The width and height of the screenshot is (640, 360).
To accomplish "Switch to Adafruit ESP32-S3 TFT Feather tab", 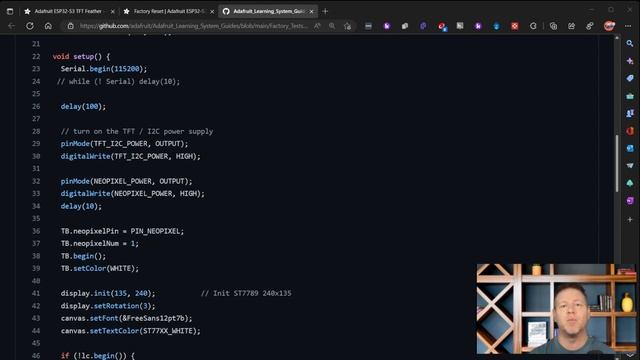I will pos(69,11).
